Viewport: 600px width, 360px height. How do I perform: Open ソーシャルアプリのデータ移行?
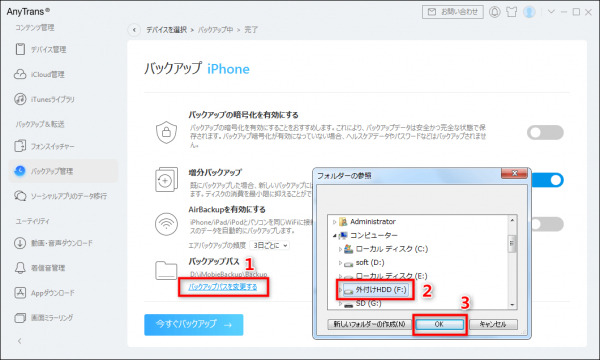pos(60,196)
